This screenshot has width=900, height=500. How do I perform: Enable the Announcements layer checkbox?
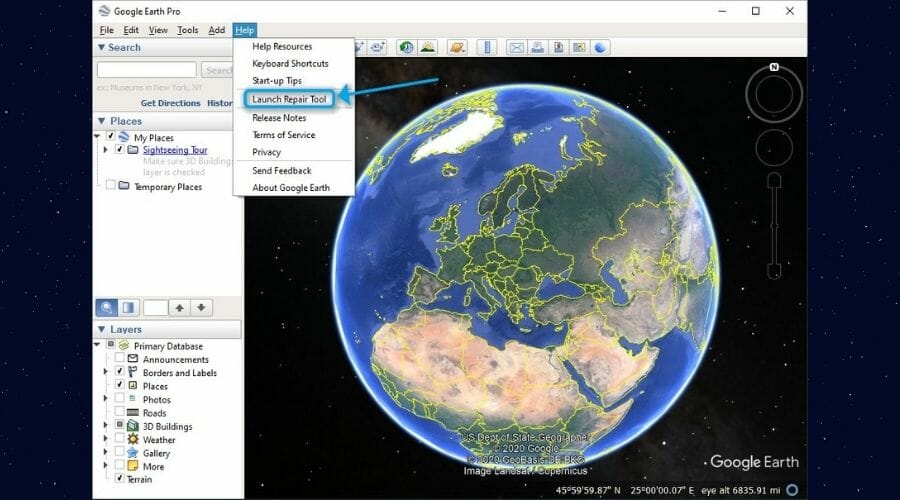119,358
